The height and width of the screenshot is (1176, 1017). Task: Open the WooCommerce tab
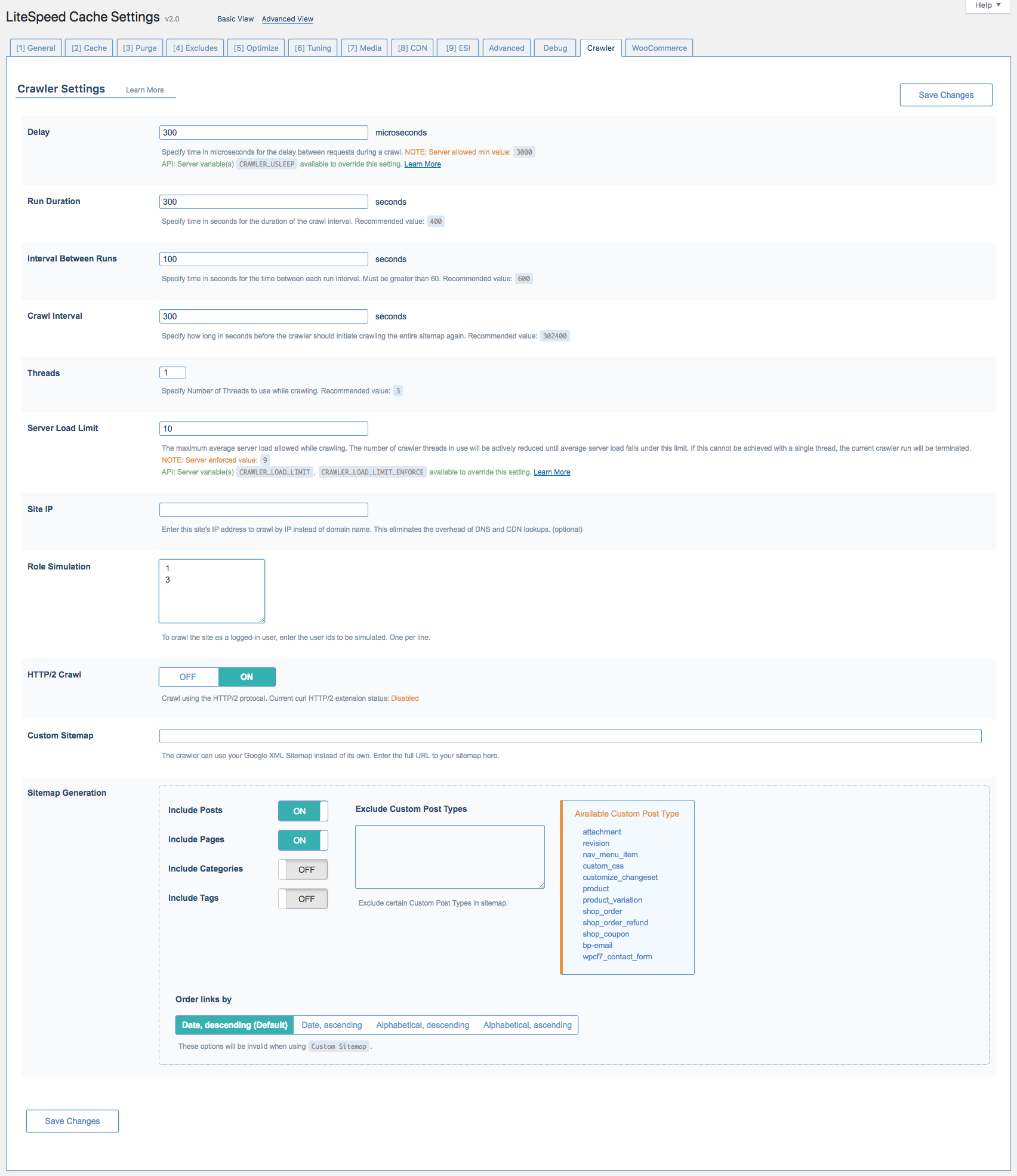[659, 48]
